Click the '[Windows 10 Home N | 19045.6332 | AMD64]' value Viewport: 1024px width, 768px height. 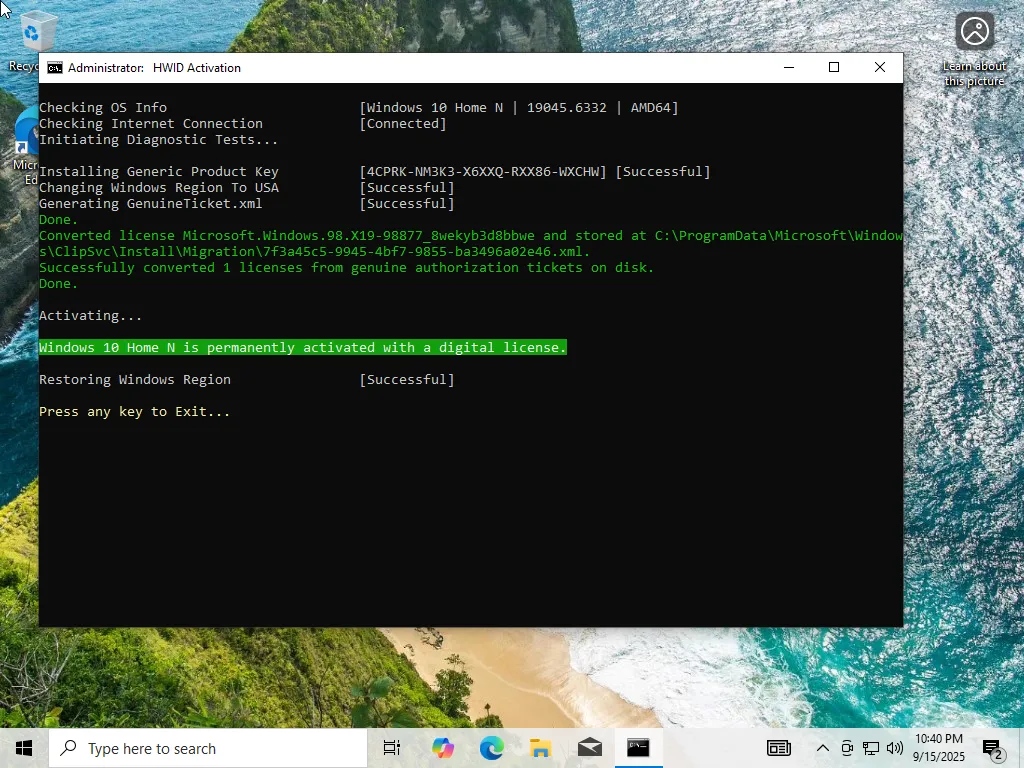[x=519, y=108]
